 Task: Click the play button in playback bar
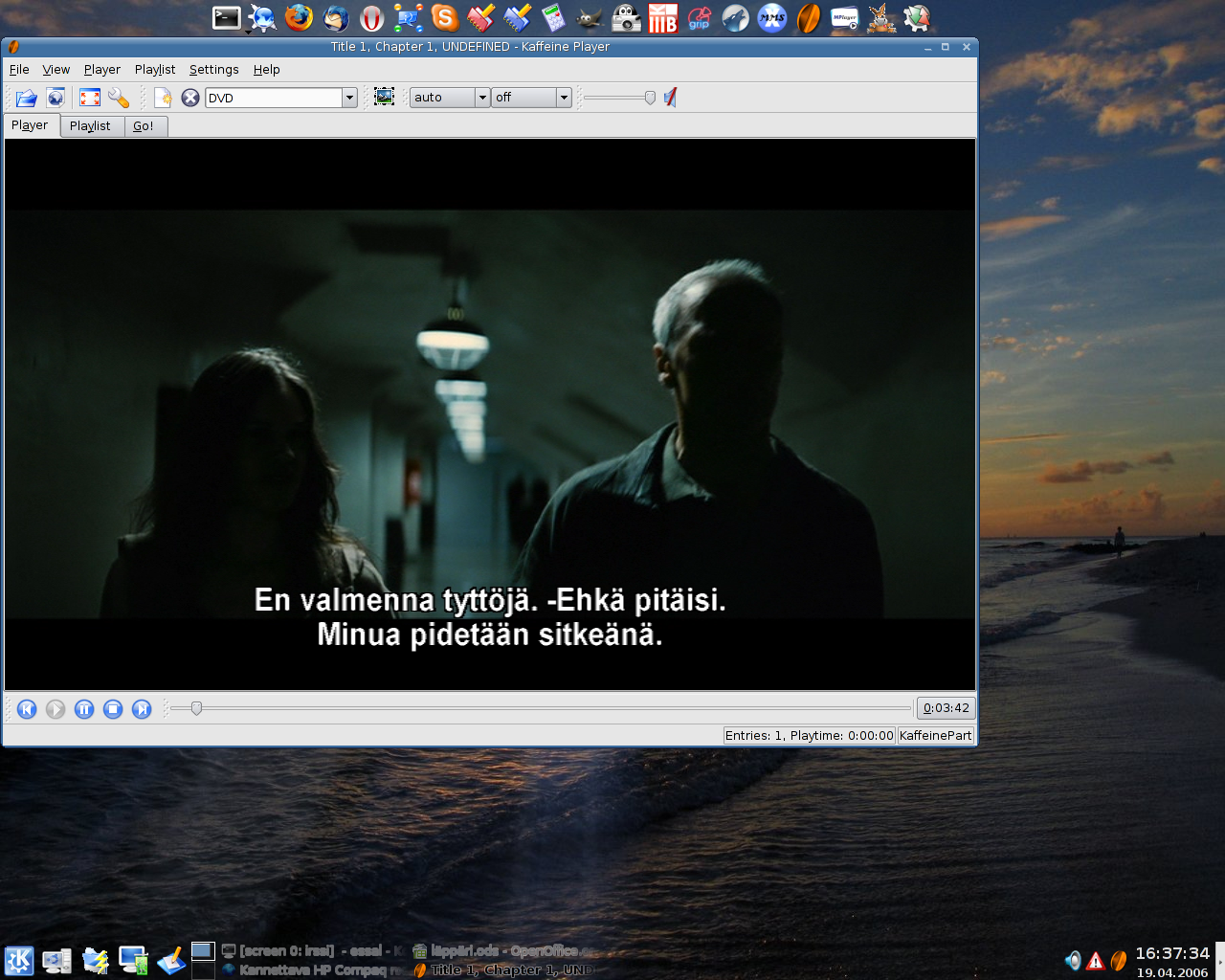coord(56,708)
